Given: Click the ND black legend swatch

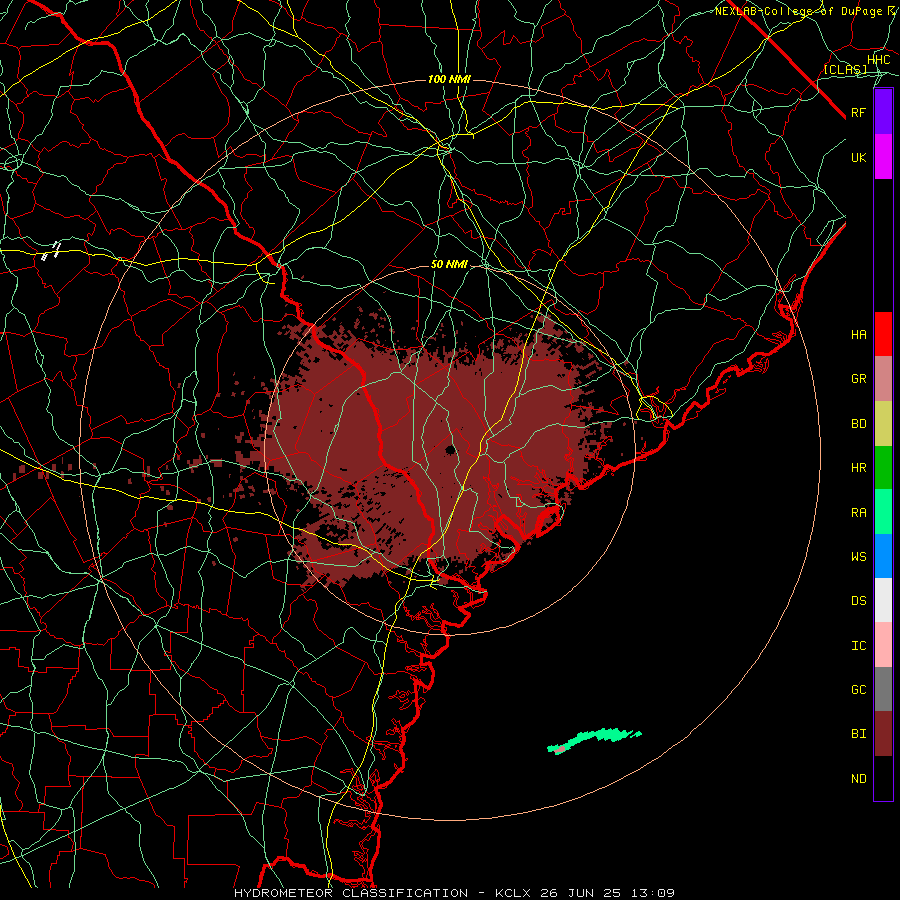Looking at the screenshot, I should [883, 778].
